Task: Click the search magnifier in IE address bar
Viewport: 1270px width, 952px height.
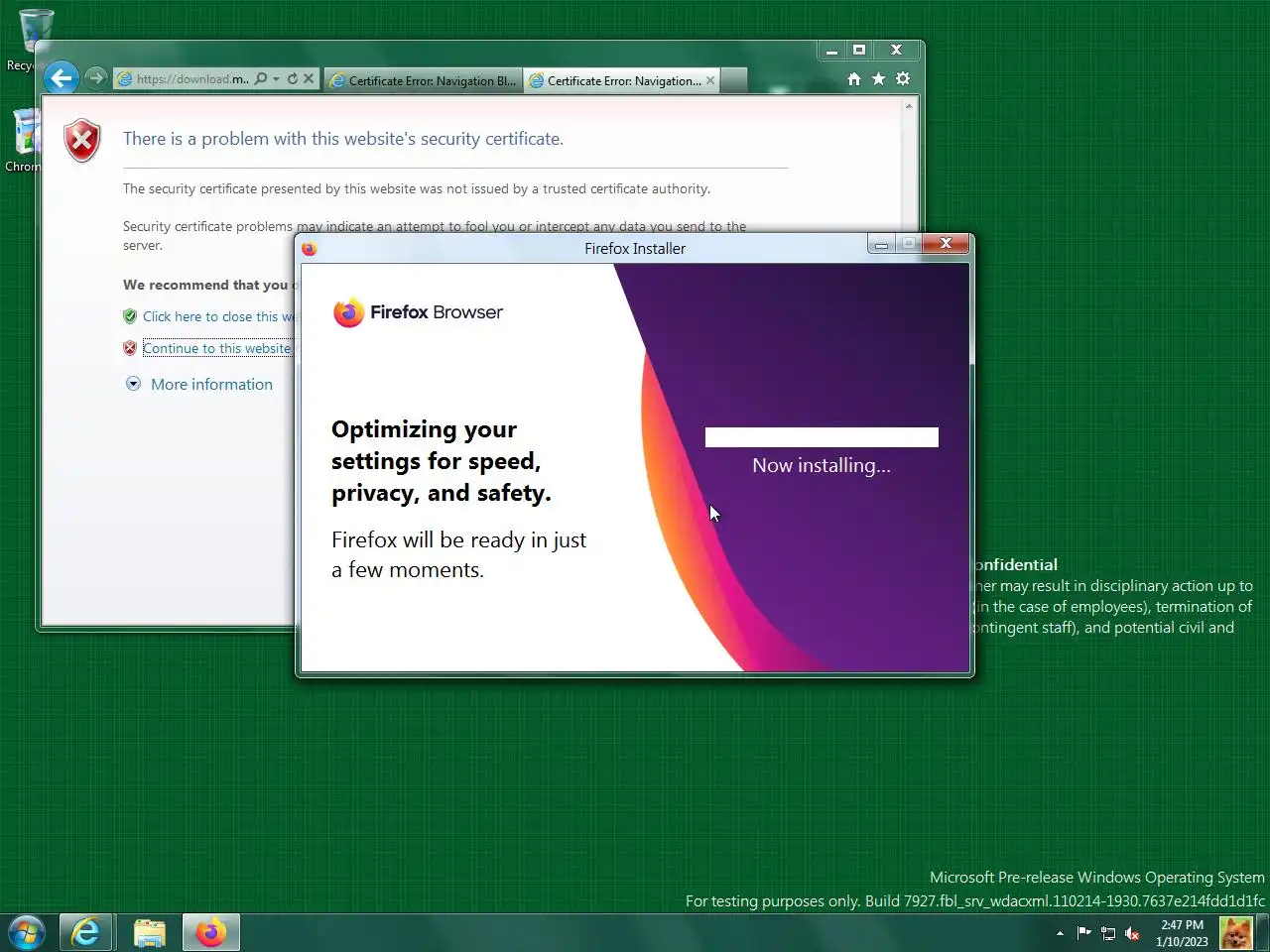Action: [261, 79]
